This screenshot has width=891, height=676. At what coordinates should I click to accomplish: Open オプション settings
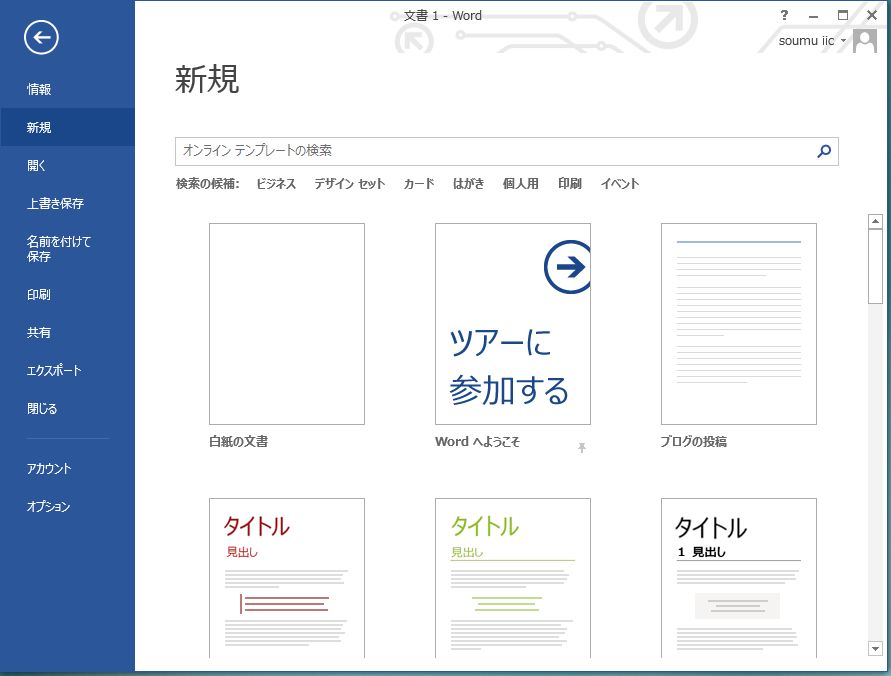(x=68, y=506)
